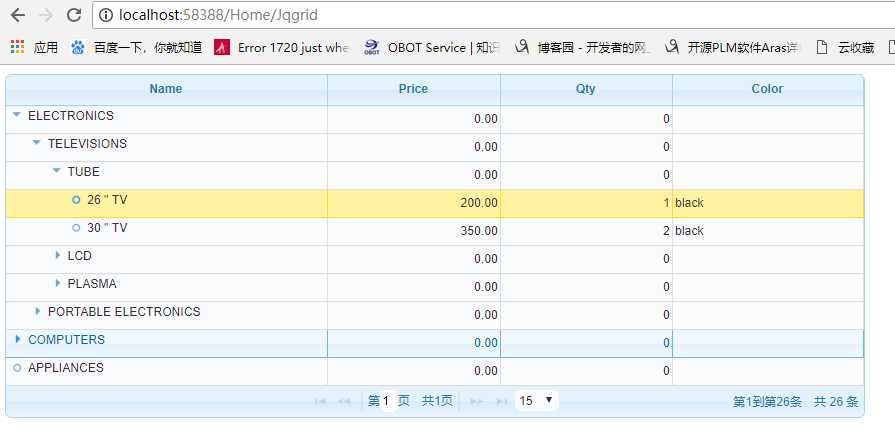The width and height of the screenshot is (895, 434).
Task: Expand the LCD tree node
Action: pos(58,255)
